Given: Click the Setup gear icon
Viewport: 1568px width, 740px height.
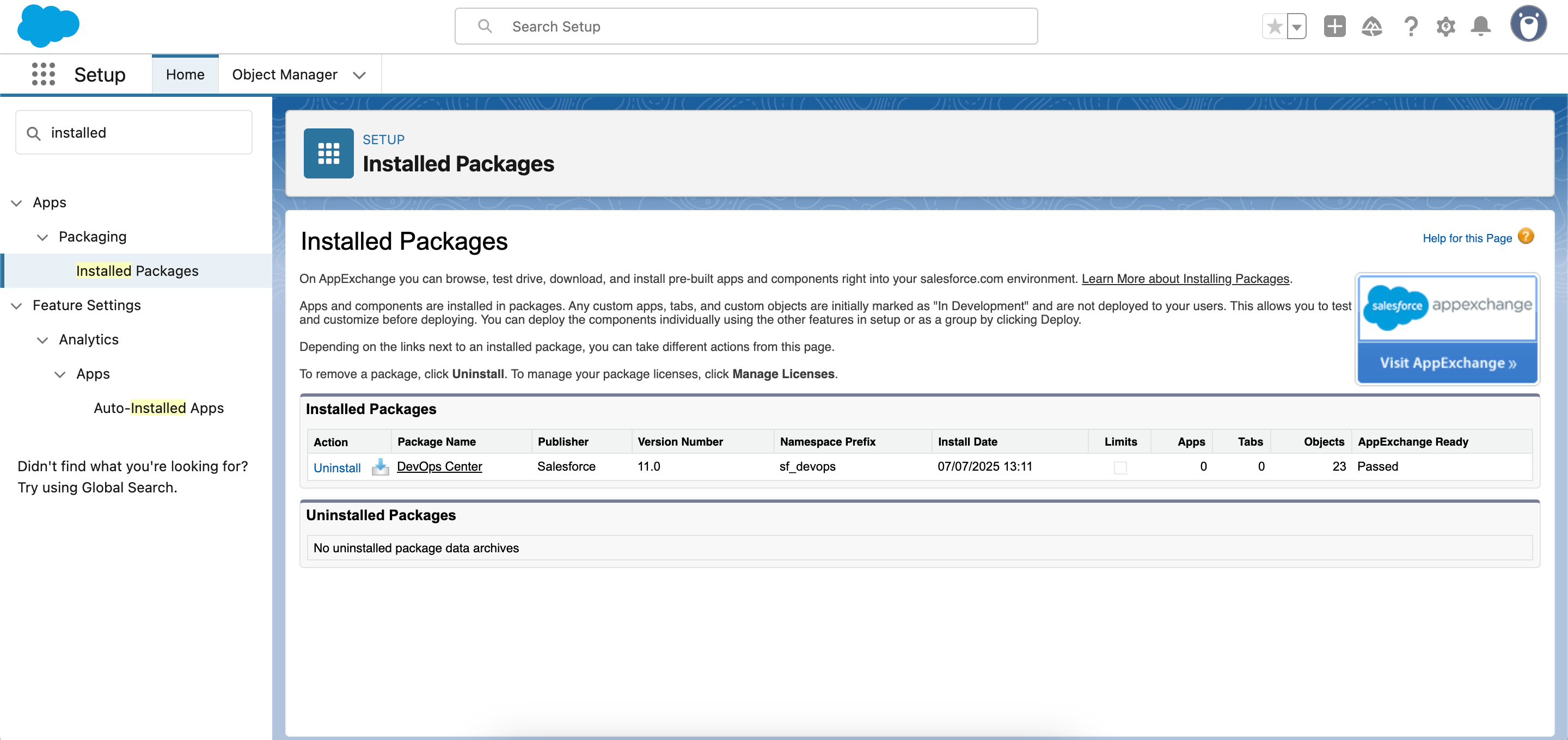Looking at the screenshot, I should (1445, 27).
